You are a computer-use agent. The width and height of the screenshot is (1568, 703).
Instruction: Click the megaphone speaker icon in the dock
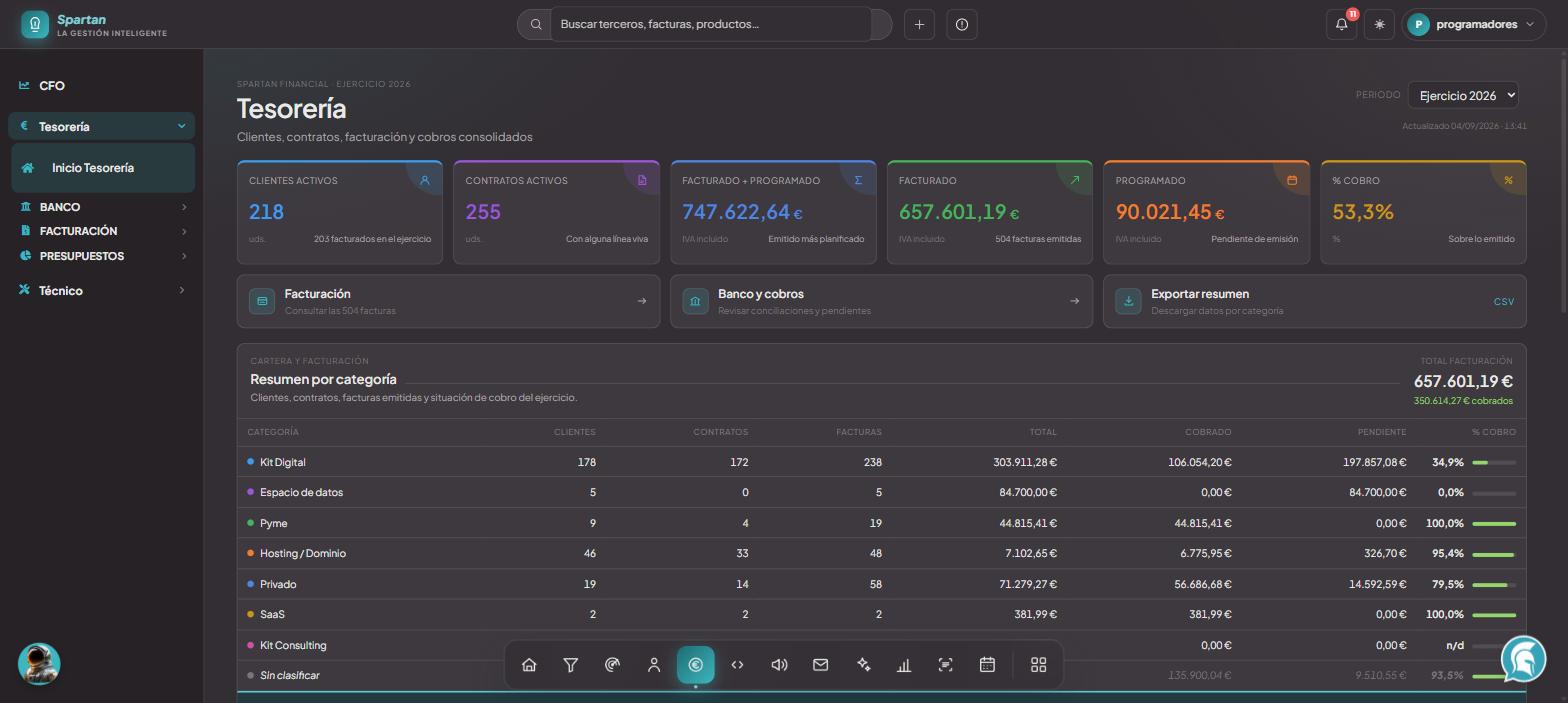tap(779, 665)
